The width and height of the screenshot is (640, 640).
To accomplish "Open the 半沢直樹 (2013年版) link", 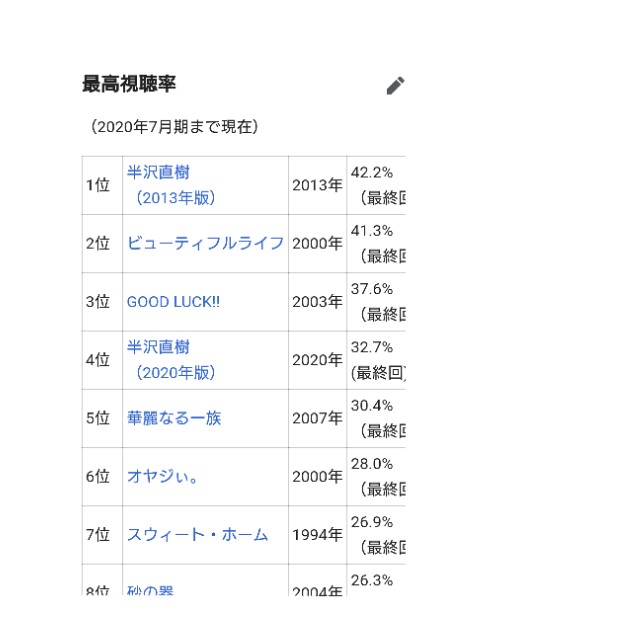I will point(171,185).
